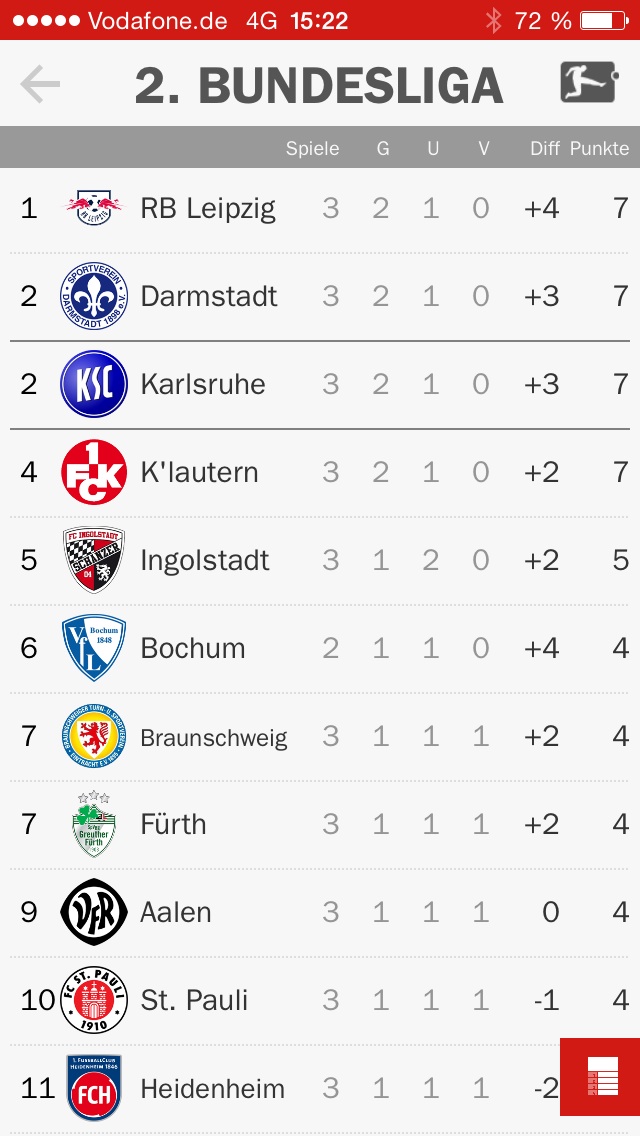Tap the Diff column header

[545, 149]
